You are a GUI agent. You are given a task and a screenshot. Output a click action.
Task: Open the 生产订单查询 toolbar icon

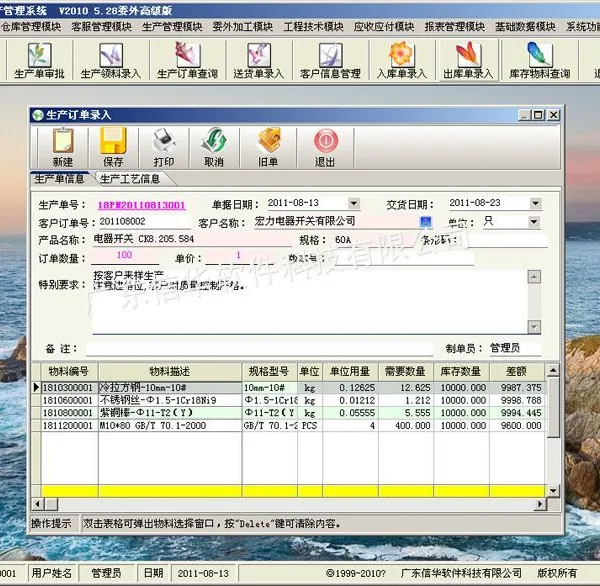[187, 60]
